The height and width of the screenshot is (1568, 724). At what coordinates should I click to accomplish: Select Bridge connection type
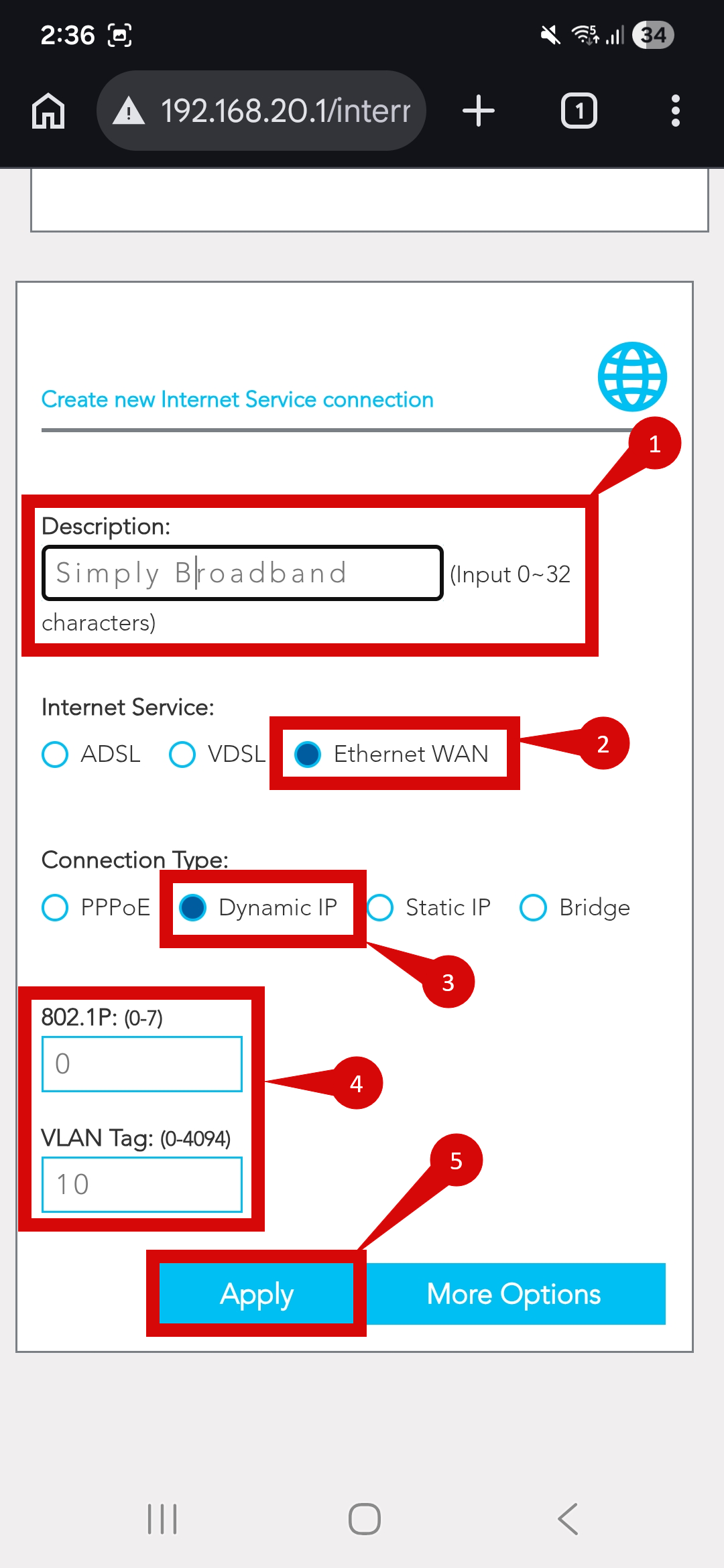coord(534,908)
